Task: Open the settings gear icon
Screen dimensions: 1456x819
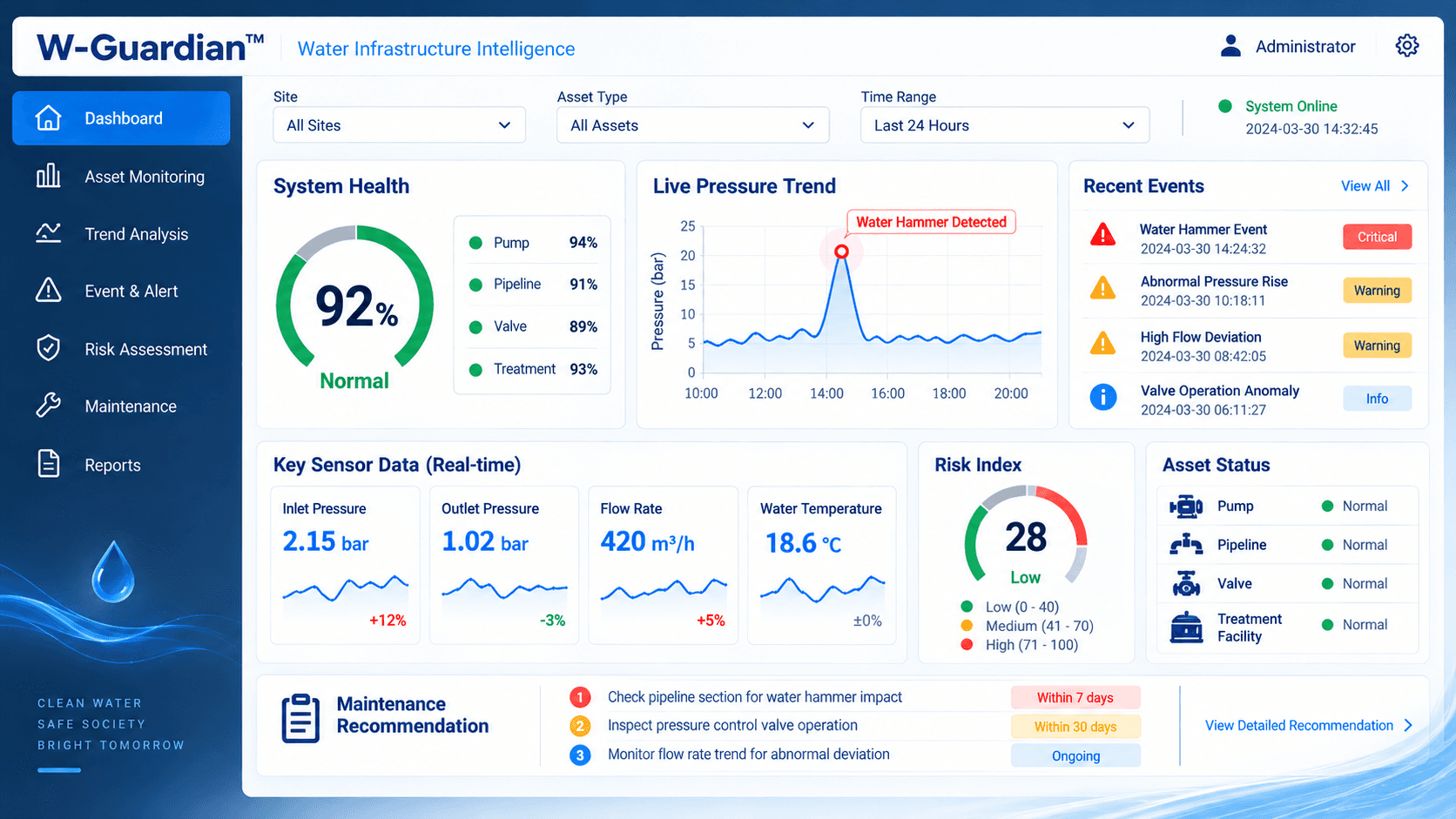Action: point(1406,46)
